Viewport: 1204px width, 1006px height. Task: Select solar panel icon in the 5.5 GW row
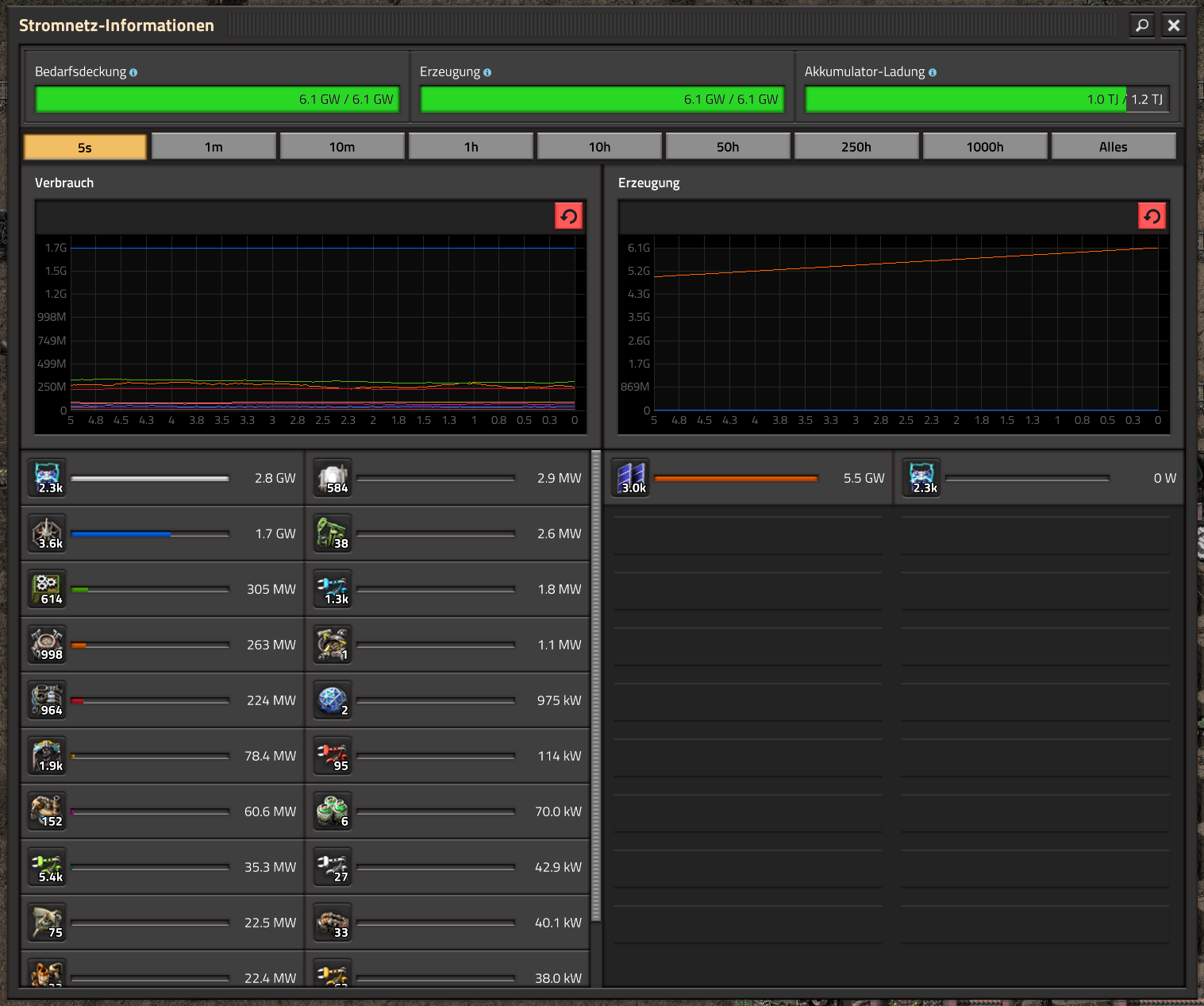[632, 478]
